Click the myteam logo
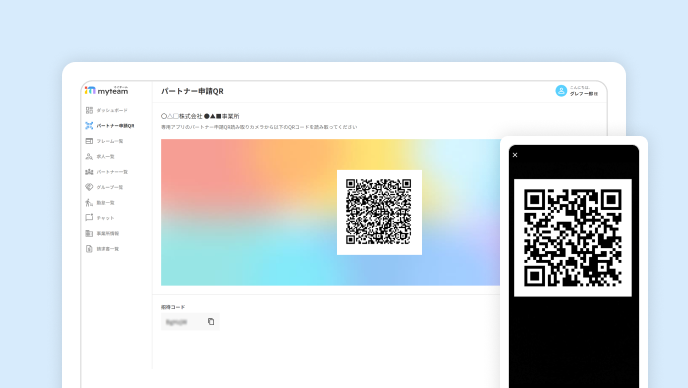The height and width of the screenshot is (388, 688). tap(107, 90)
